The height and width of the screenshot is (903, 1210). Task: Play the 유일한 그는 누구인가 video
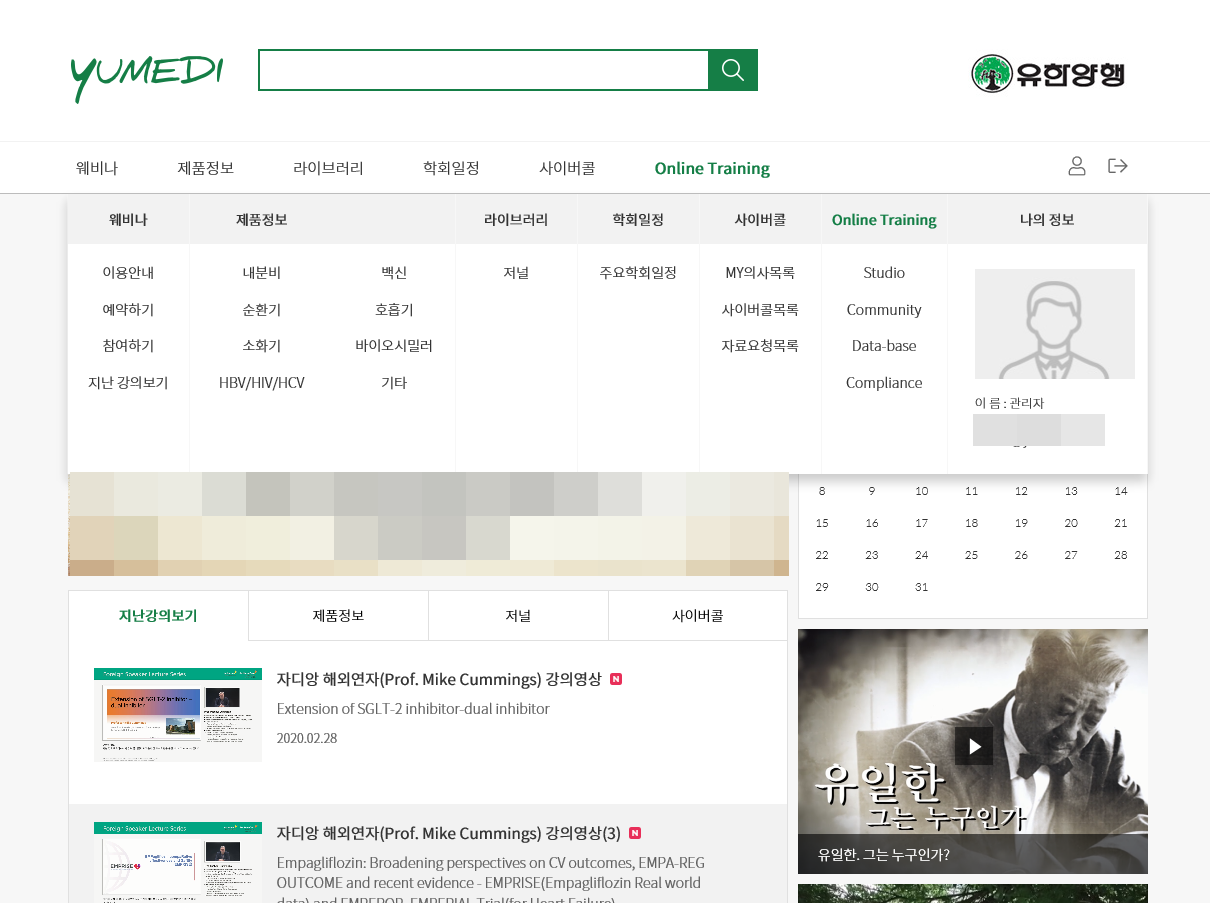[973, 745]
